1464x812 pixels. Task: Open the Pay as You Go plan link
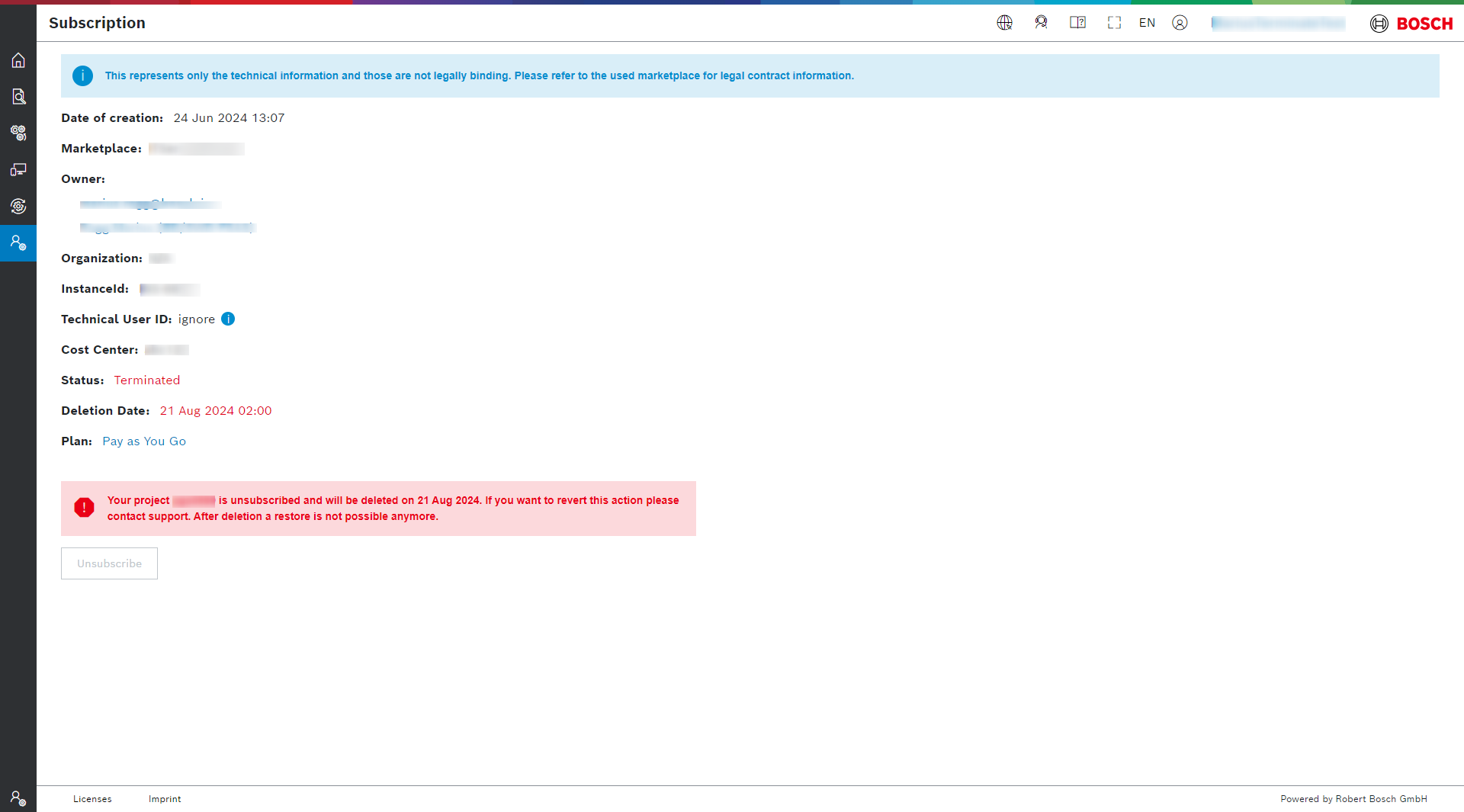pos(144,441)
